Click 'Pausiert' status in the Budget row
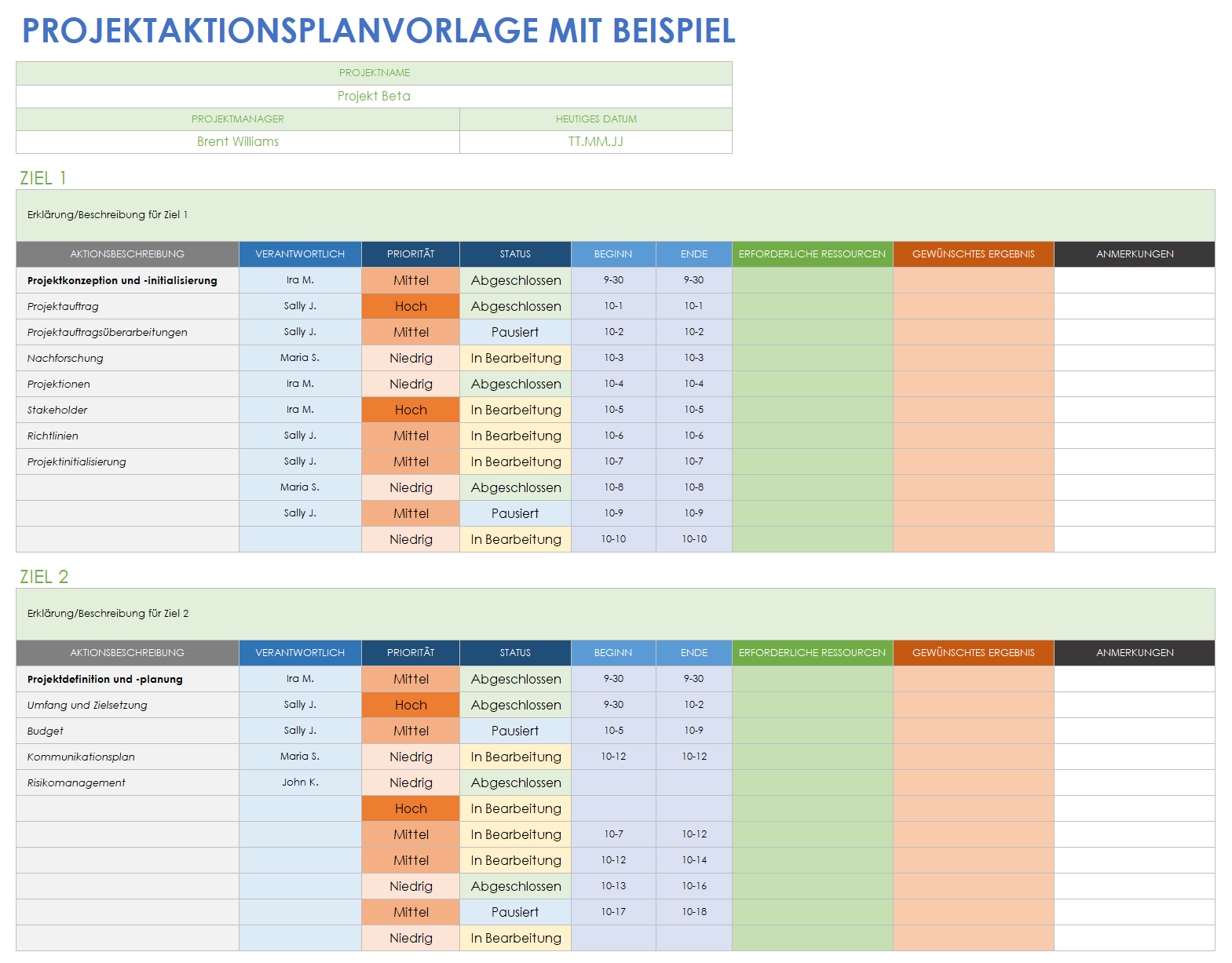The width and height of the screenshot is (1232, 963). 515,731
